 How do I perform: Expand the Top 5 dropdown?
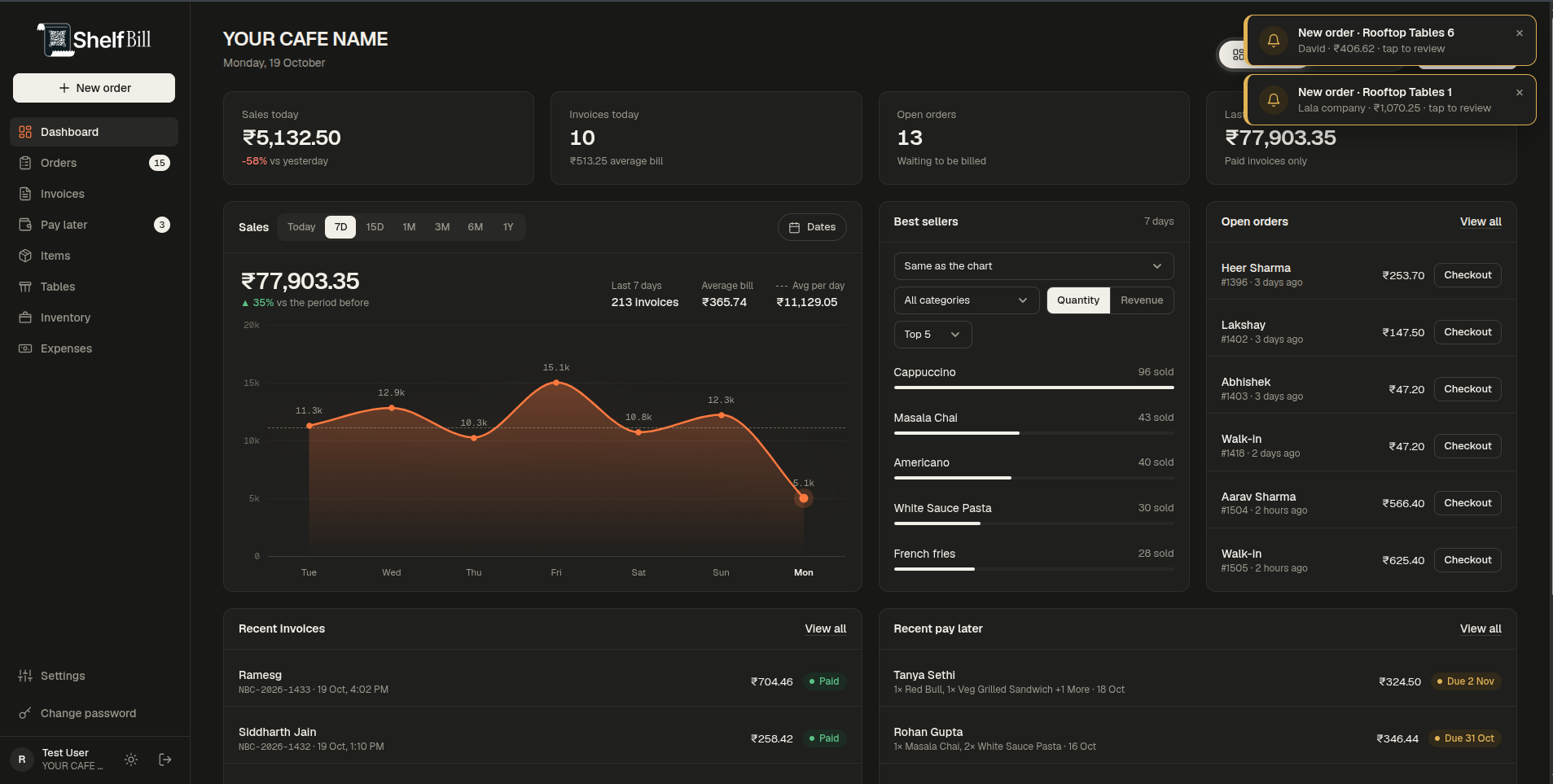932,335
